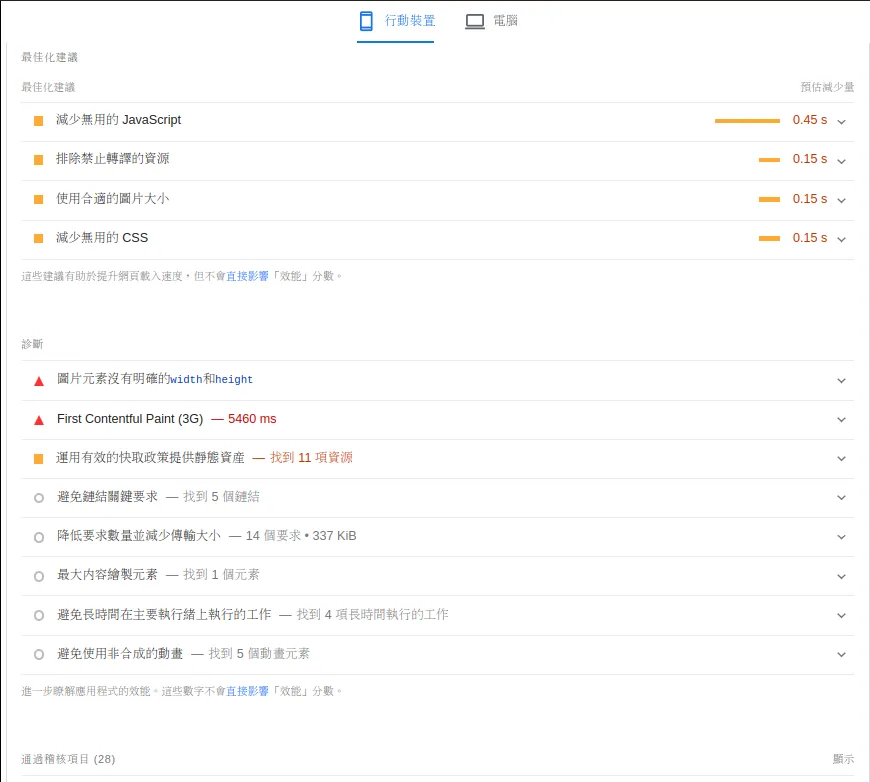Click orange square beside 減少無用的 JavaScript
This screenshot has height=782, width=870.
(x=38, y=121)
